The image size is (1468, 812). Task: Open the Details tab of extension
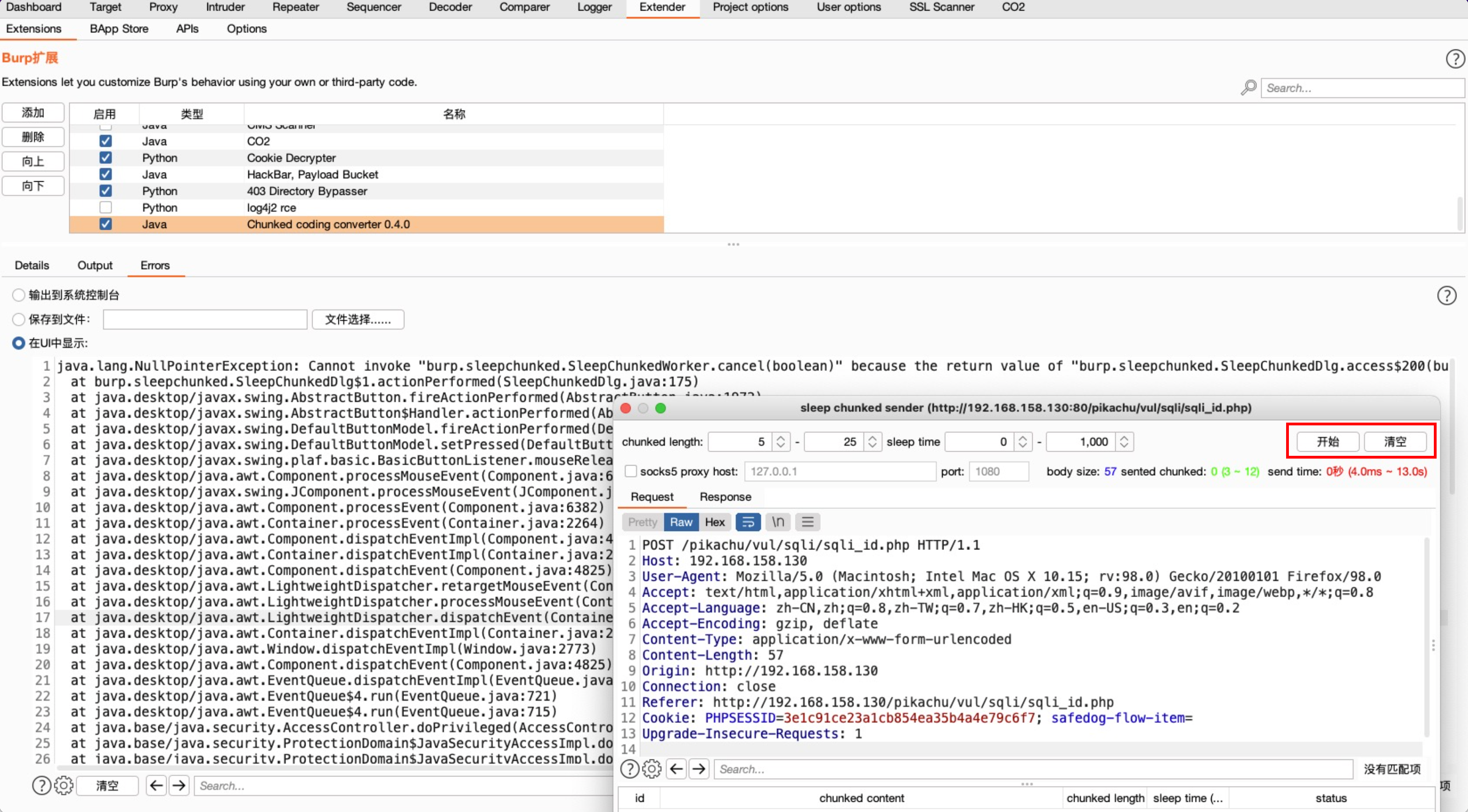coord(32,265)
